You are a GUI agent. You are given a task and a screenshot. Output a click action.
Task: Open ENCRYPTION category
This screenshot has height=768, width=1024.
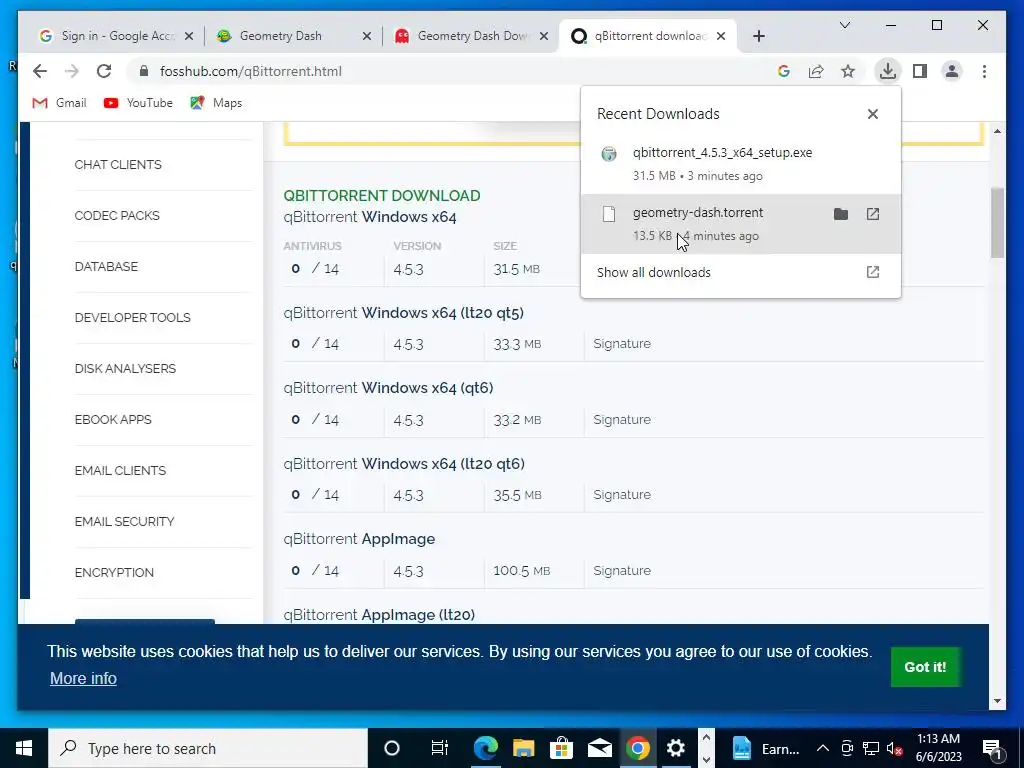(x=114, y=572)
